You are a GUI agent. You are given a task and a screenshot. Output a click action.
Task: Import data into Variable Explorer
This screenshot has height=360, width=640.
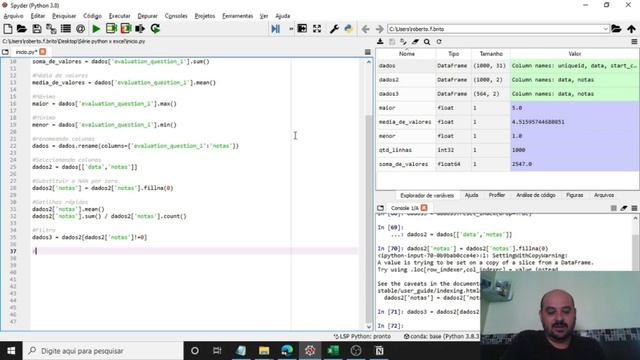coord(380,42)
